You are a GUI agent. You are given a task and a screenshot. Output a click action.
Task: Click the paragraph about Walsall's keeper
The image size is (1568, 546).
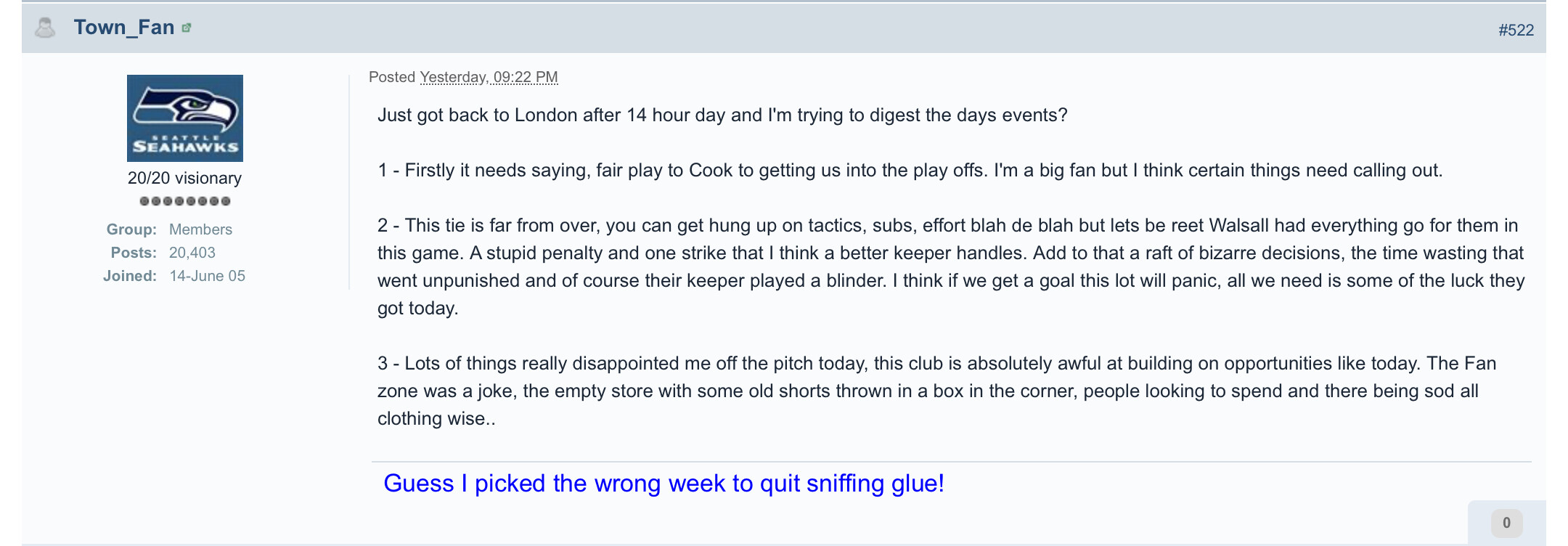(951, 266)
